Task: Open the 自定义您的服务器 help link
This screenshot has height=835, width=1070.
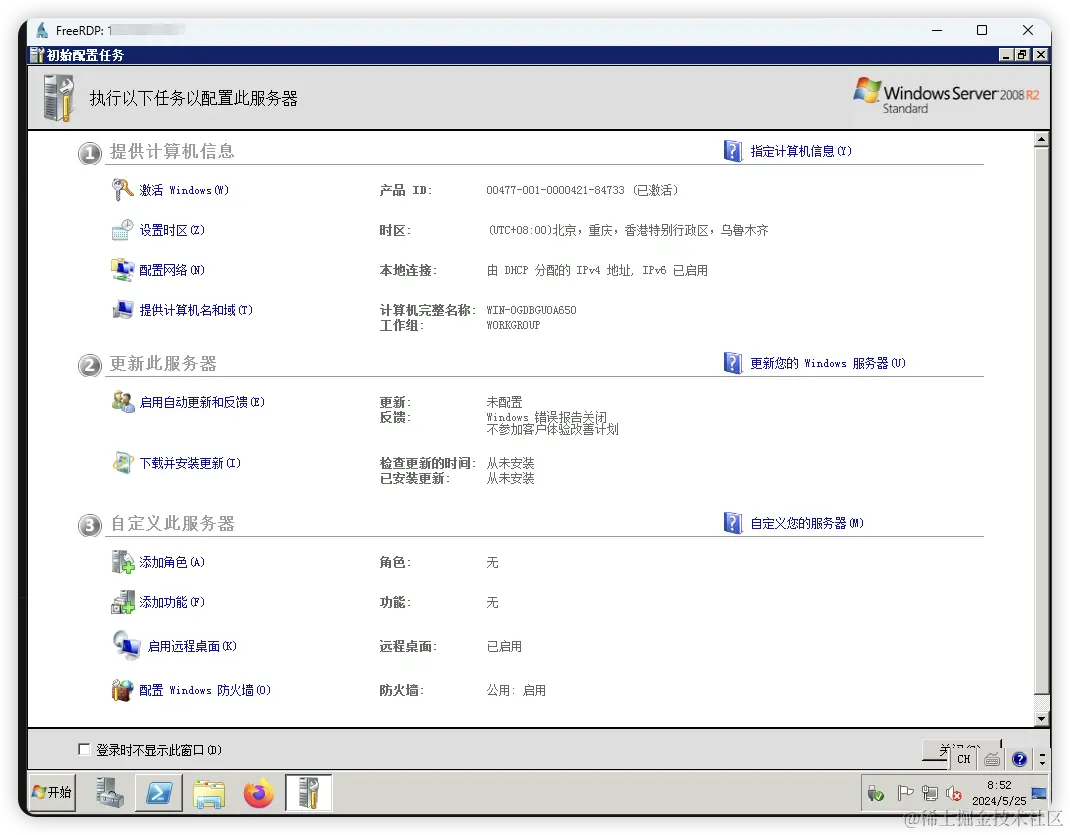Action: (x=807, y=524)
